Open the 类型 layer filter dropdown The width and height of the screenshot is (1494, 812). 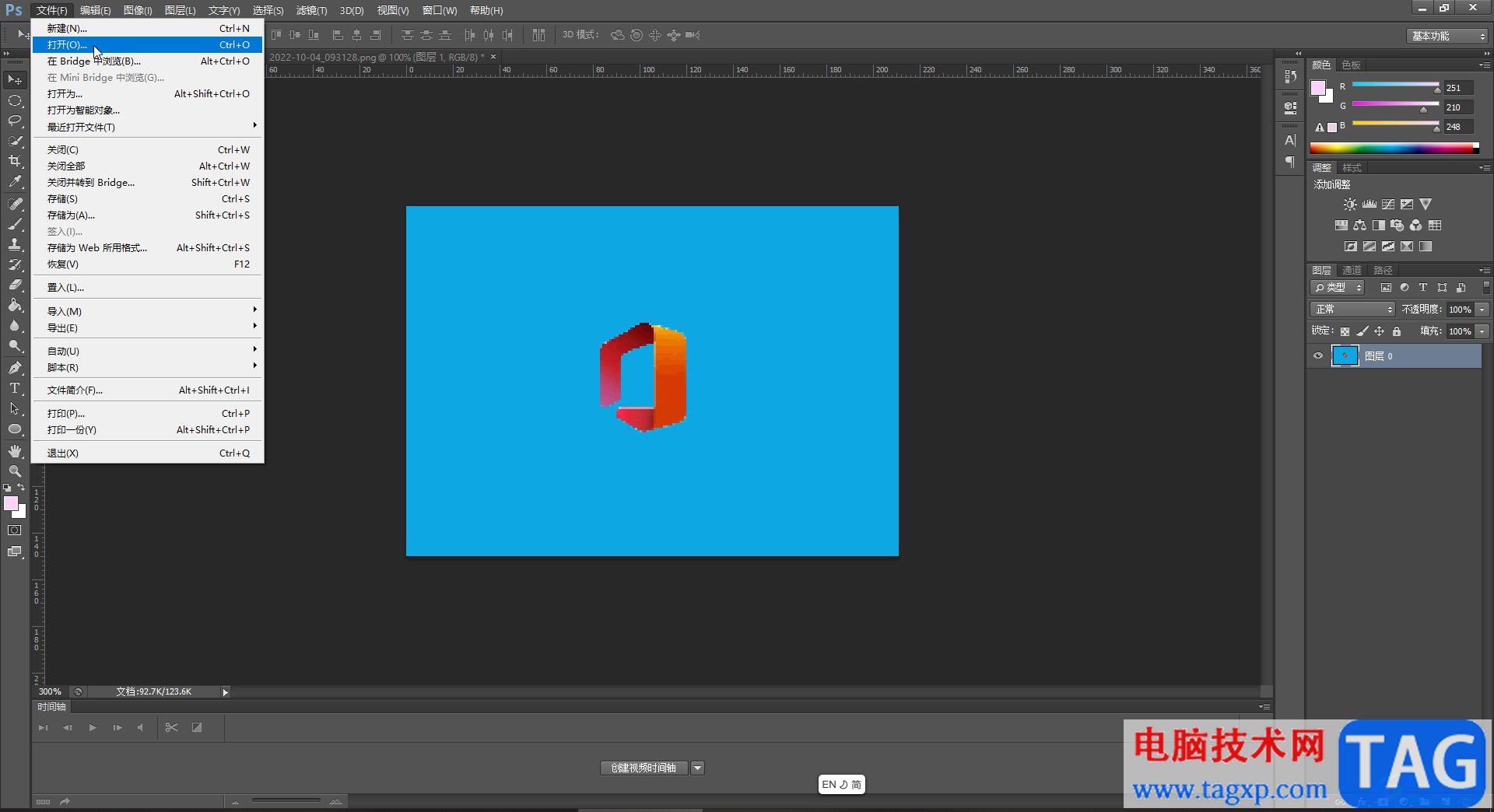tap(1338, 288)
